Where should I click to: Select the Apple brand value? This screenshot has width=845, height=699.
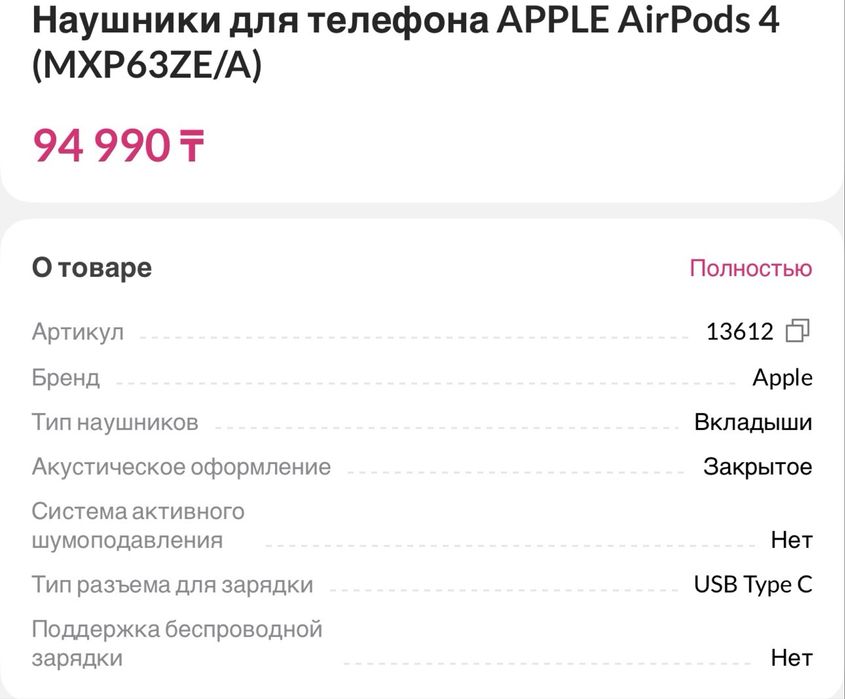(x=782, y=378)
